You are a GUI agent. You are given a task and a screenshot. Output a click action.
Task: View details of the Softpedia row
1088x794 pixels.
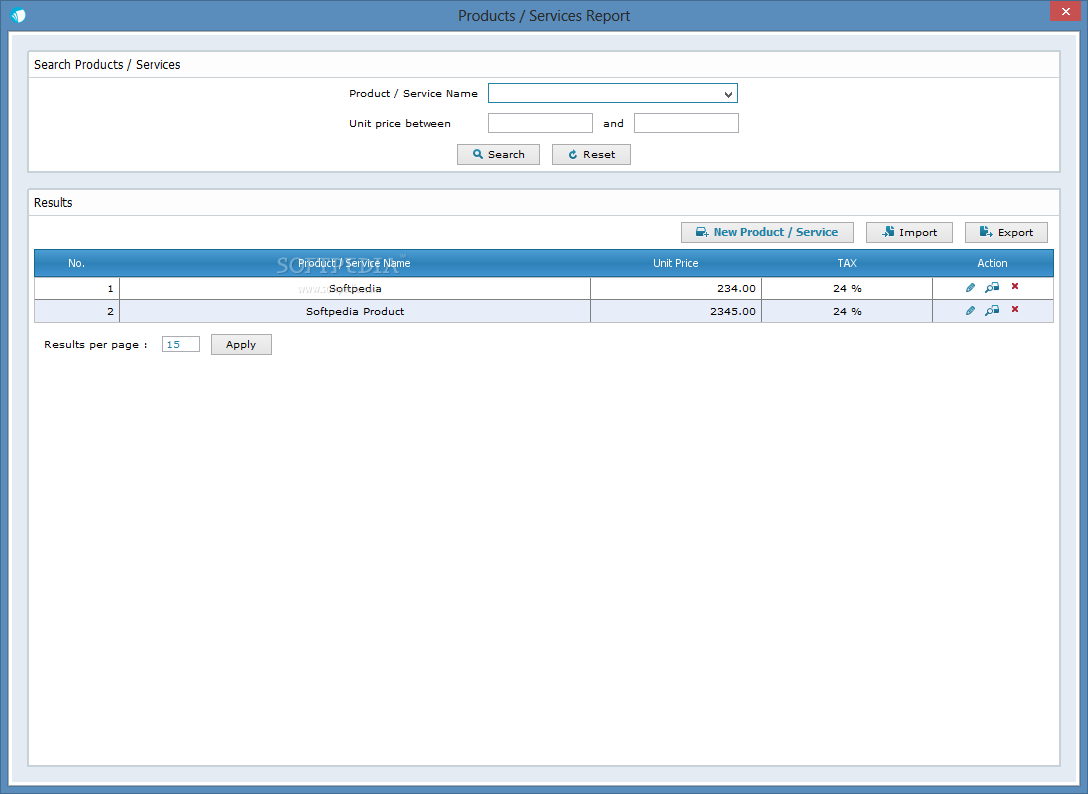[x=992, y=287]
